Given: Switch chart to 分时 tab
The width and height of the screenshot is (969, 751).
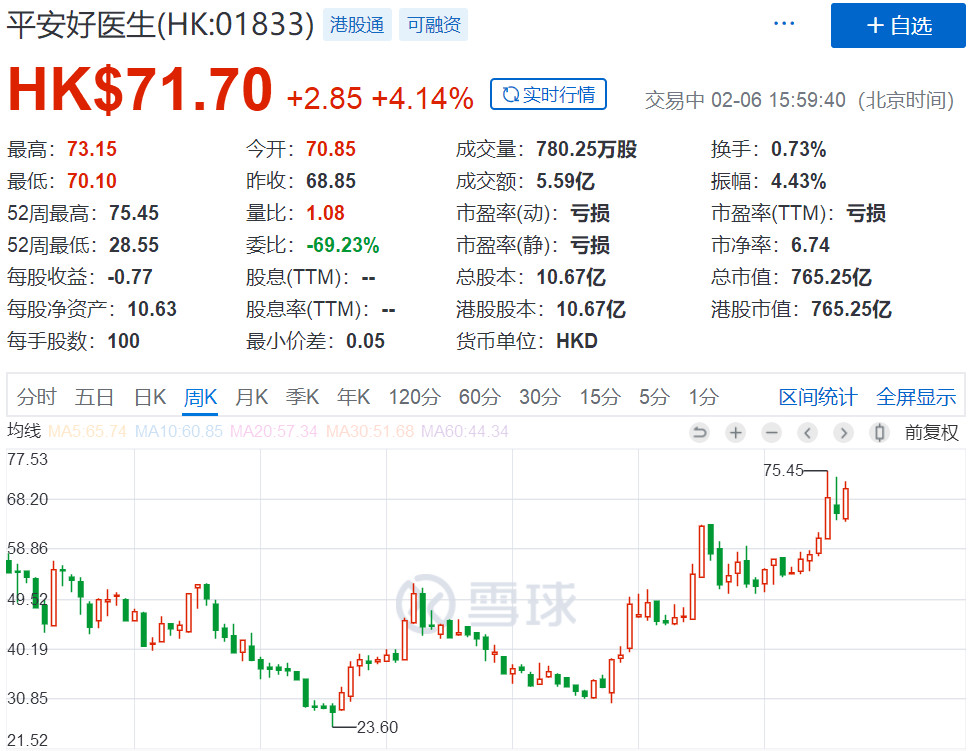Looking at the screenshot, I should 36,397.
